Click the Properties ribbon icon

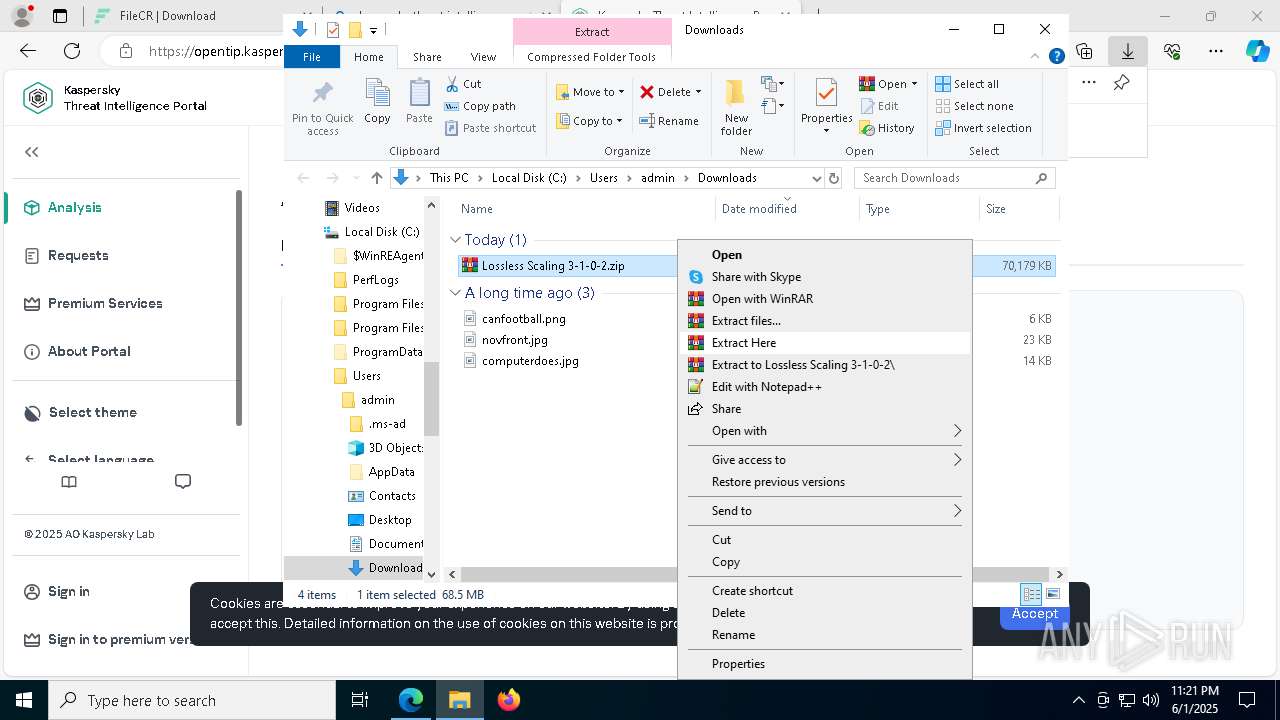(x=826, y=93)
